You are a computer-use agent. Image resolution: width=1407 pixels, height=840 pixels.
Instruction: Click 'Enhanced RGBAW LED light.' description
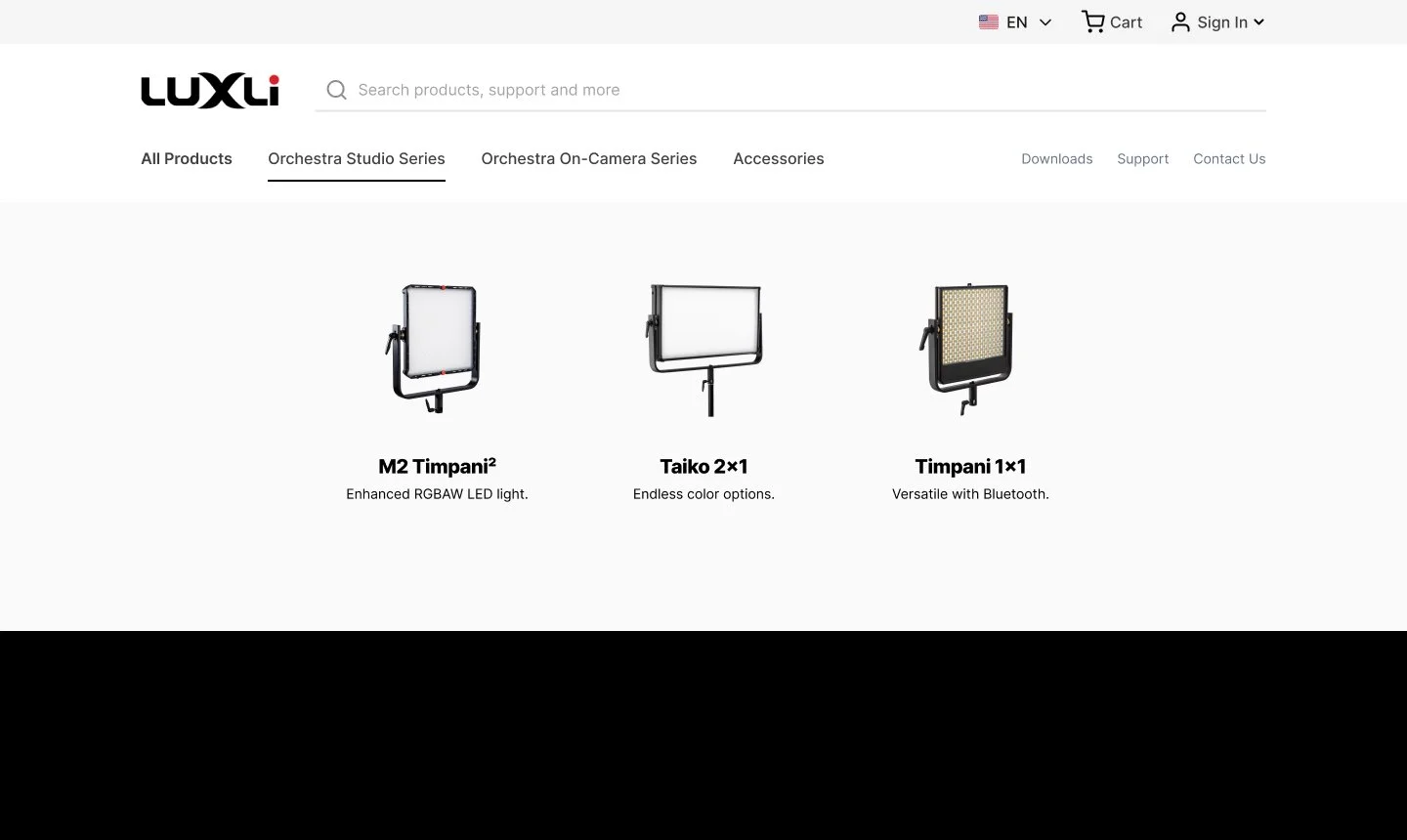pos(437,494)
